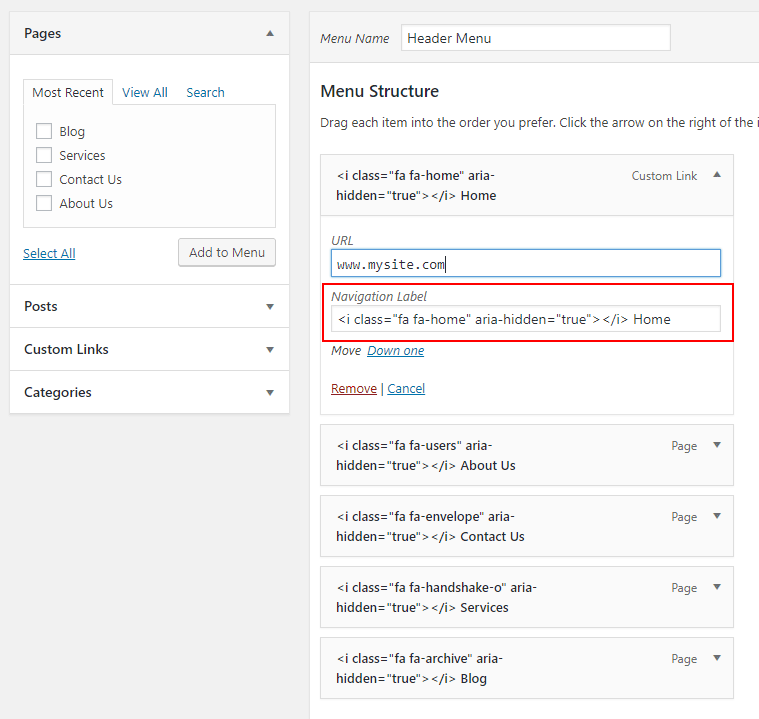Select the Contact Us checkbox
759x719 pixels.
pyautogui.click(x=44, y=179)
